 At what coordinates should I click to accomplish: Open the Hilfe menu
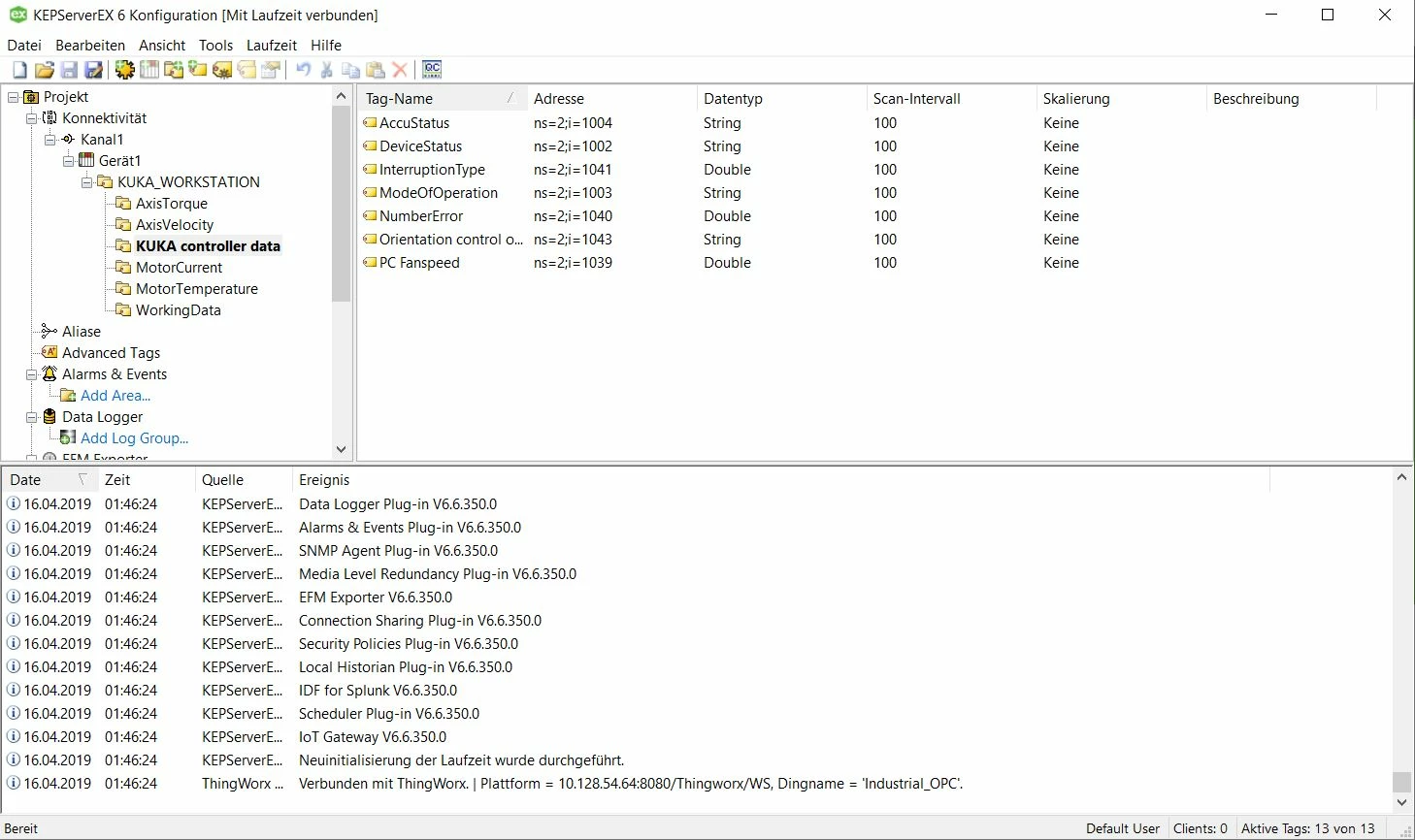(x=326, y=46)
